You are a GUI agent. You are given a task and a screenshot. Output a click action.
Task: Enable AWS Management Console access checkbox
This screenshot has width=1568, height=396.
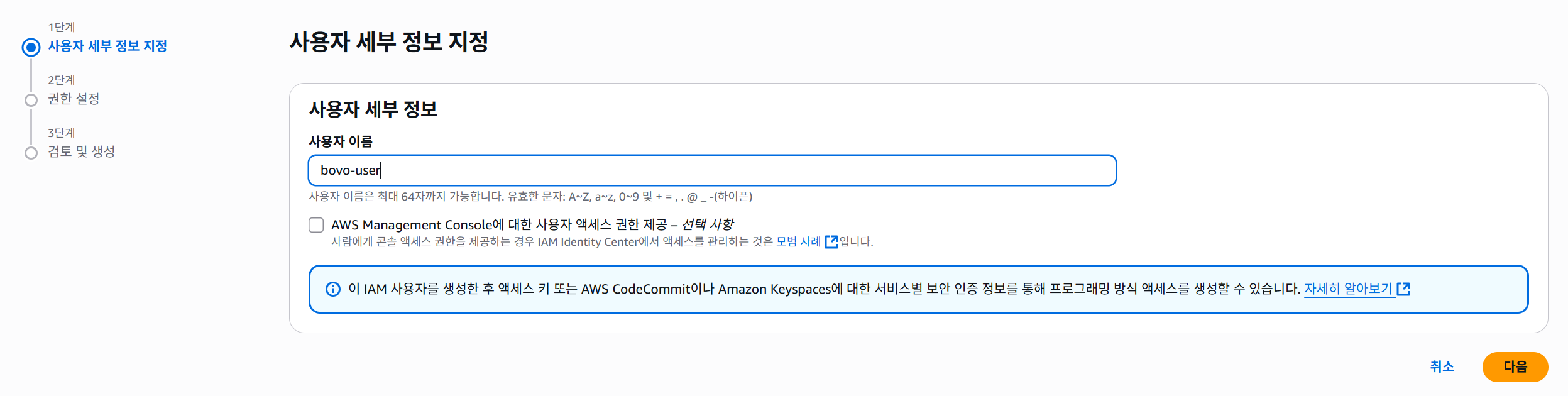click(316, 225)
